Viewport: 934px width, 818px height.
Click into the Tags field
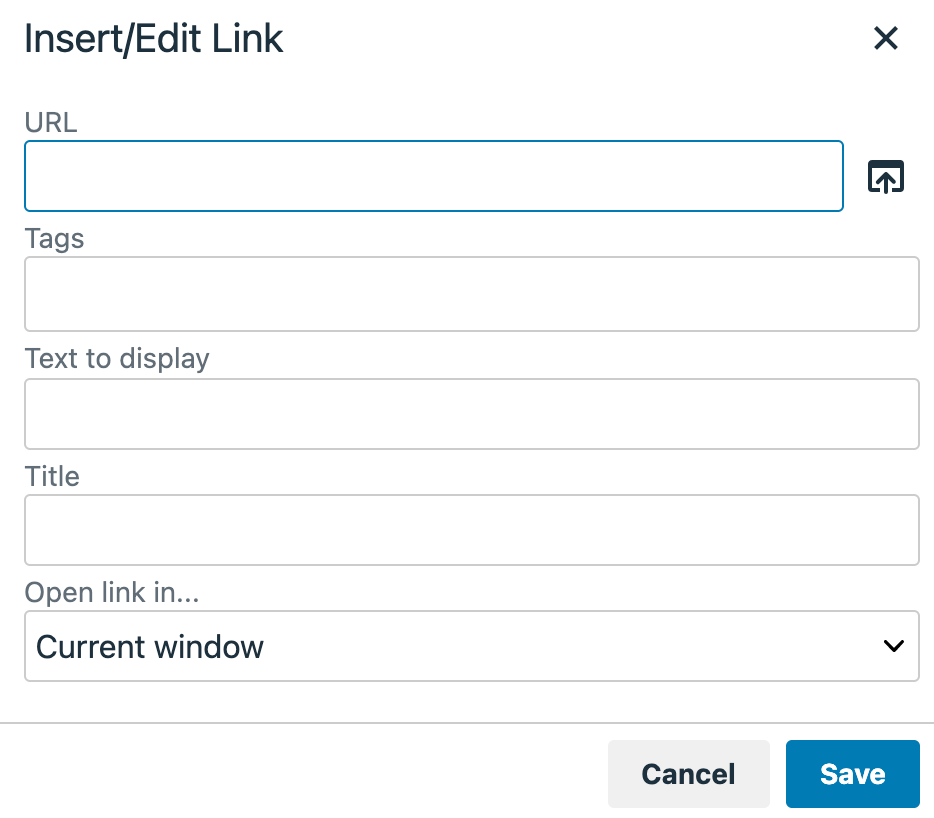(471, 294)
